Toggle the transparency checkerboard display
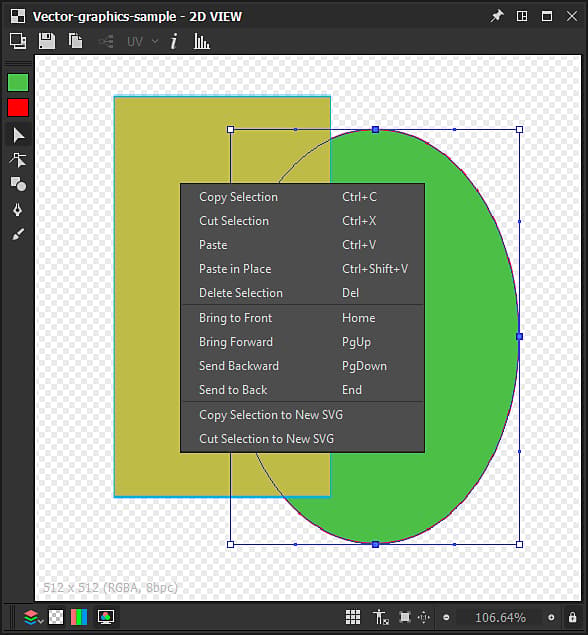Screen dimensions: 588x635 [56, 617]
